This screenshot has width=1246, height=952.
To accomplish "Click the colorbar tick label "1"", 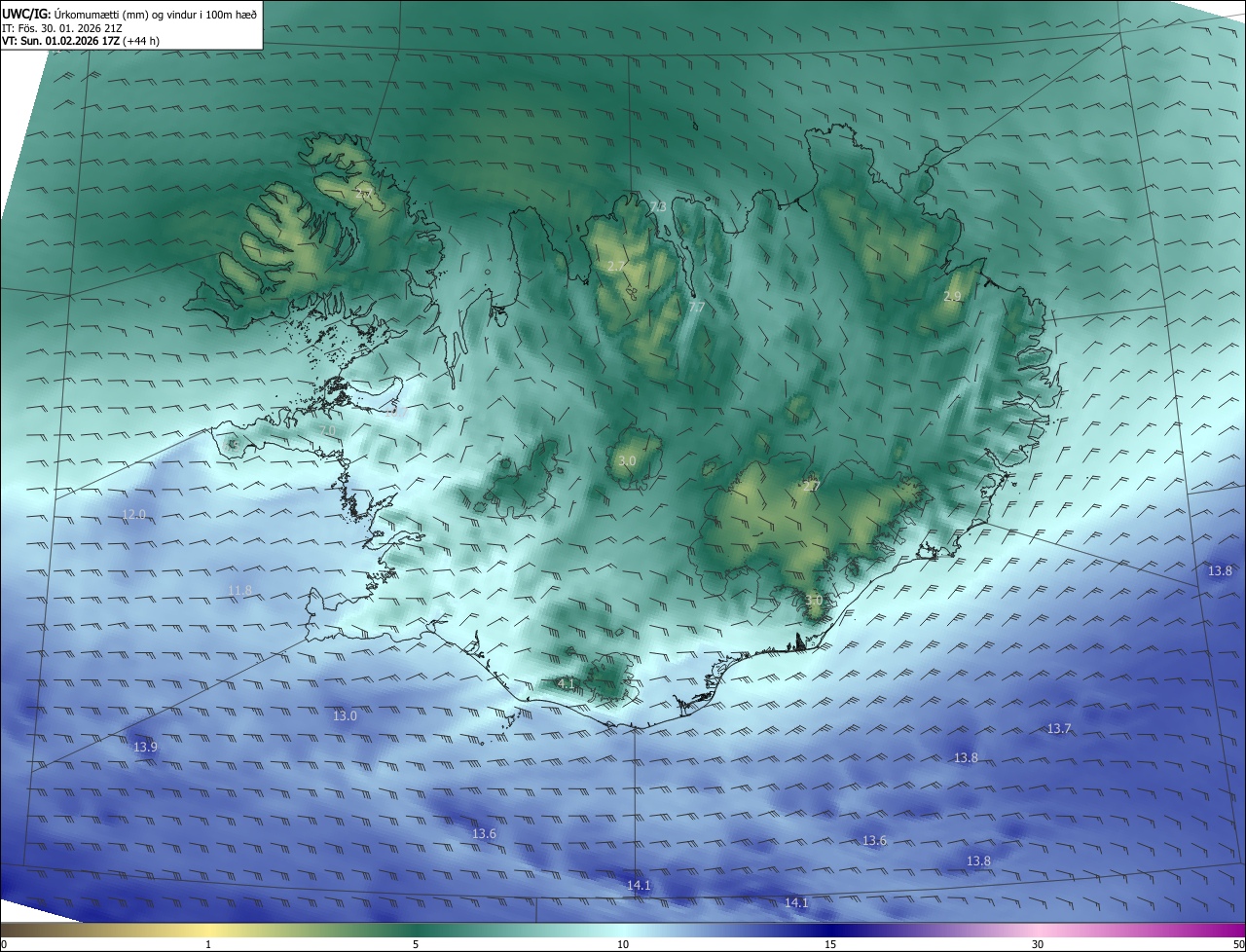I will 208,944.
